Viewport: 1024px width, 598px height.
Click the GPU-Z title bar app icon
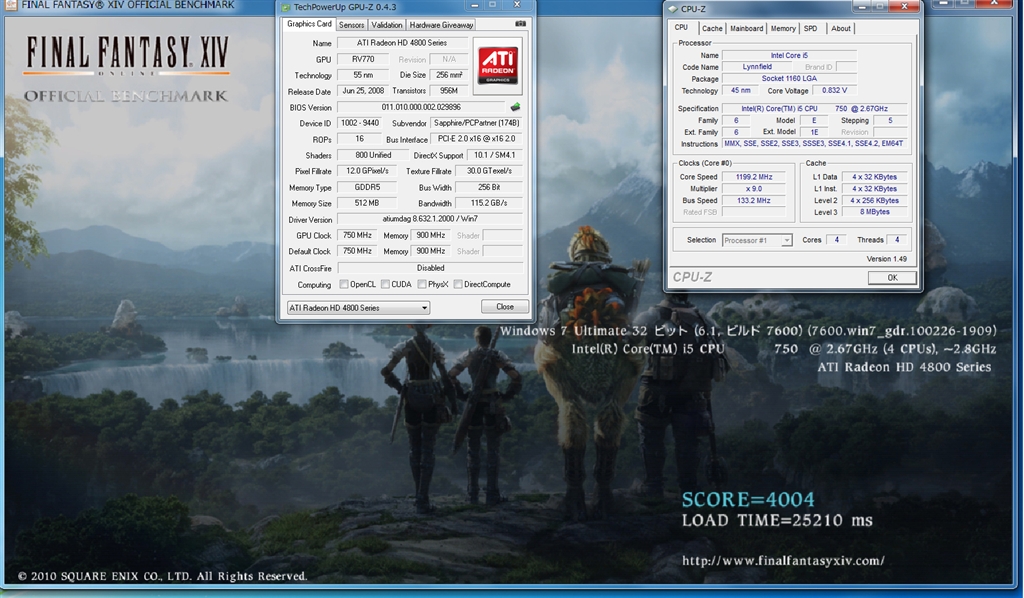tap(285, 6)
